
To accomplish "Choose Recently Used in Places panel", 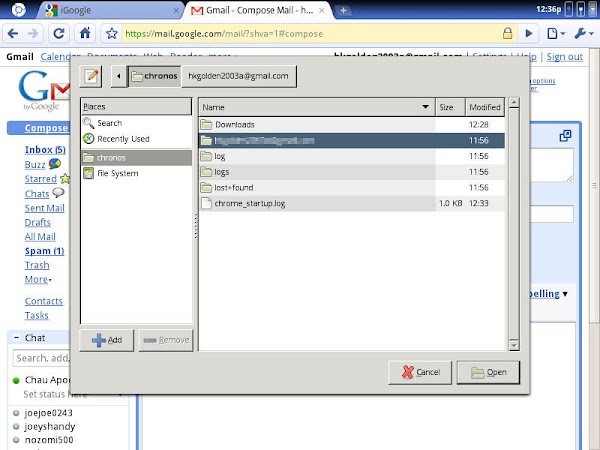I will point(136,139).
